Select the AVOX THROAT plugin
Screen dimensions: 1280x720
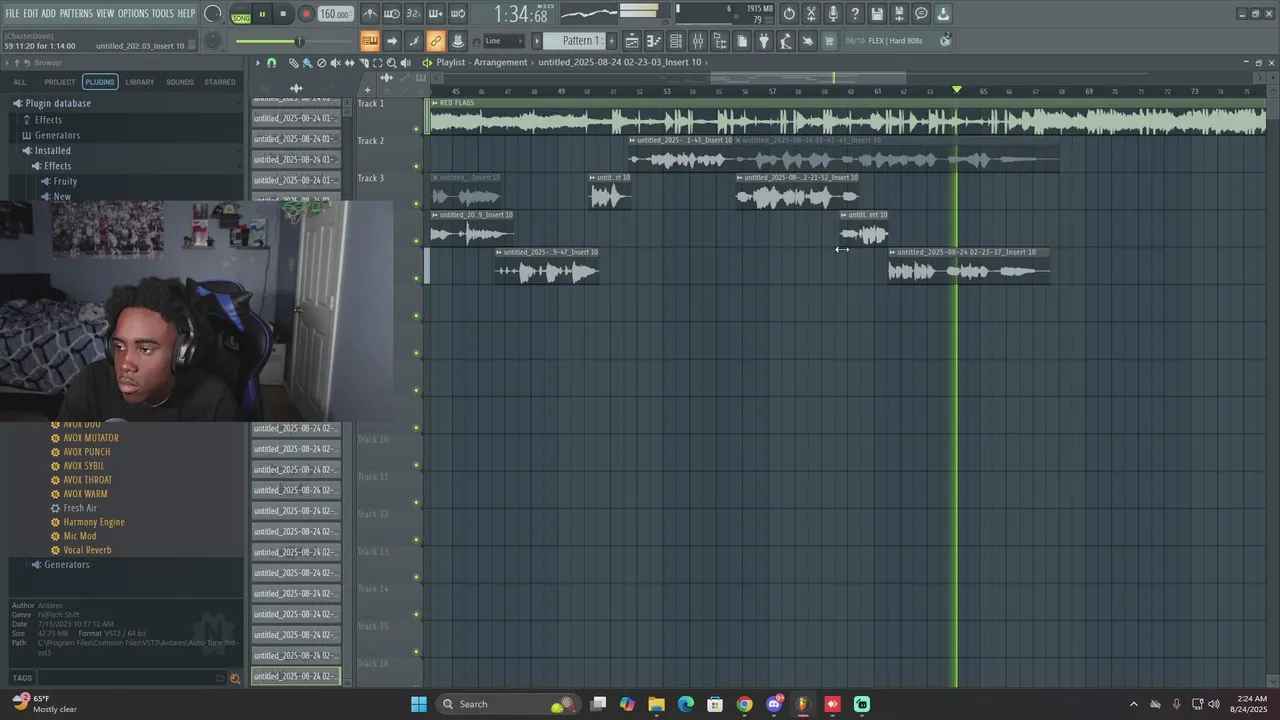pyautogui.click(x=87, y=480)
